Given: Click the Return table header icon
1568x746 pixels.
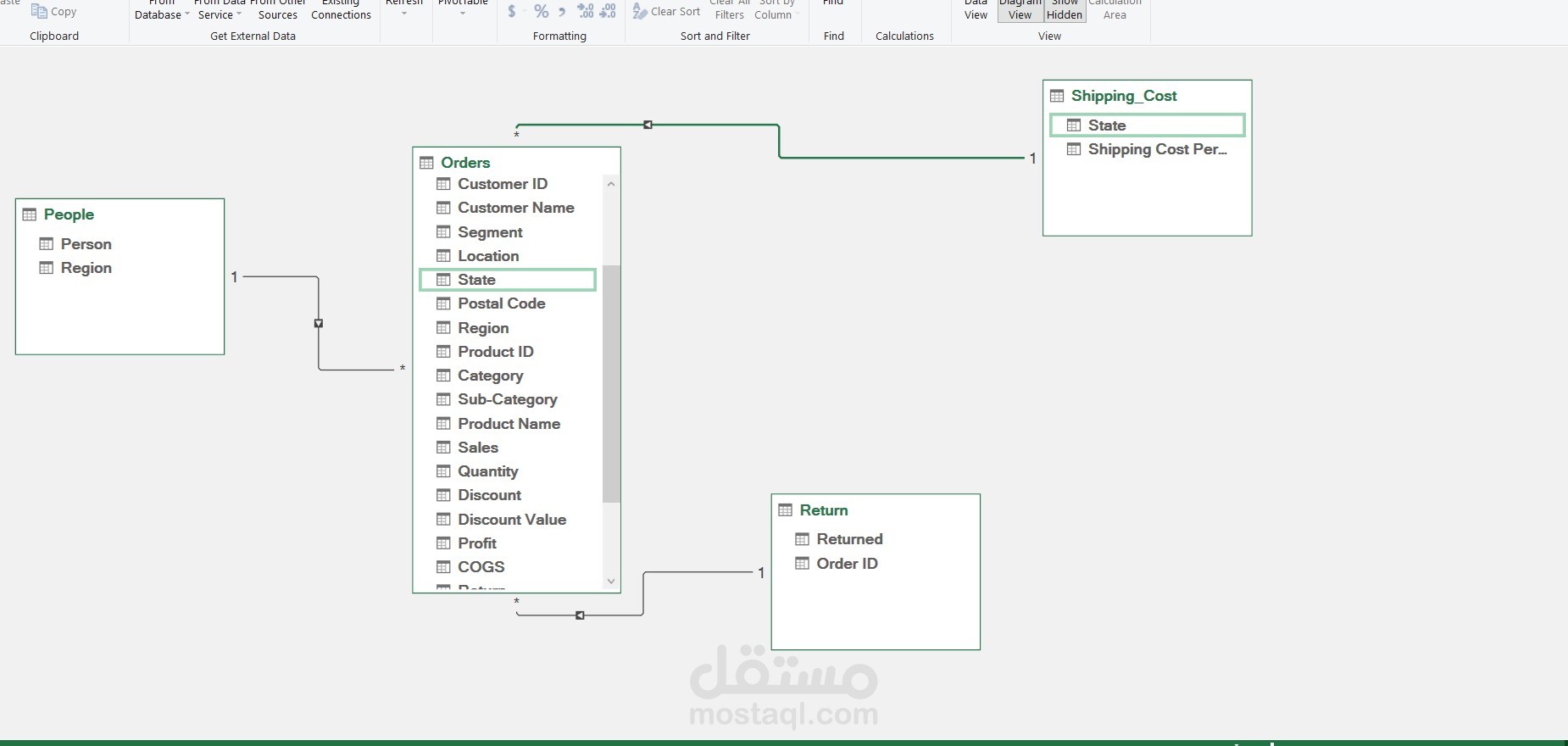Looking at the screenshot, I should (x=786, y=510).
